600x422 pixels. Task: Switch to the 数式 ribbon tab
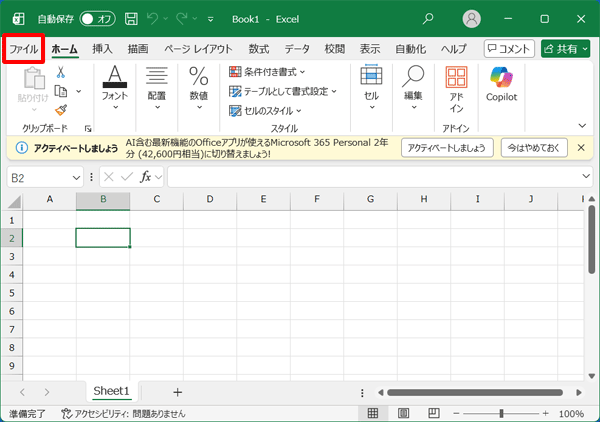(x=259, y=48)
